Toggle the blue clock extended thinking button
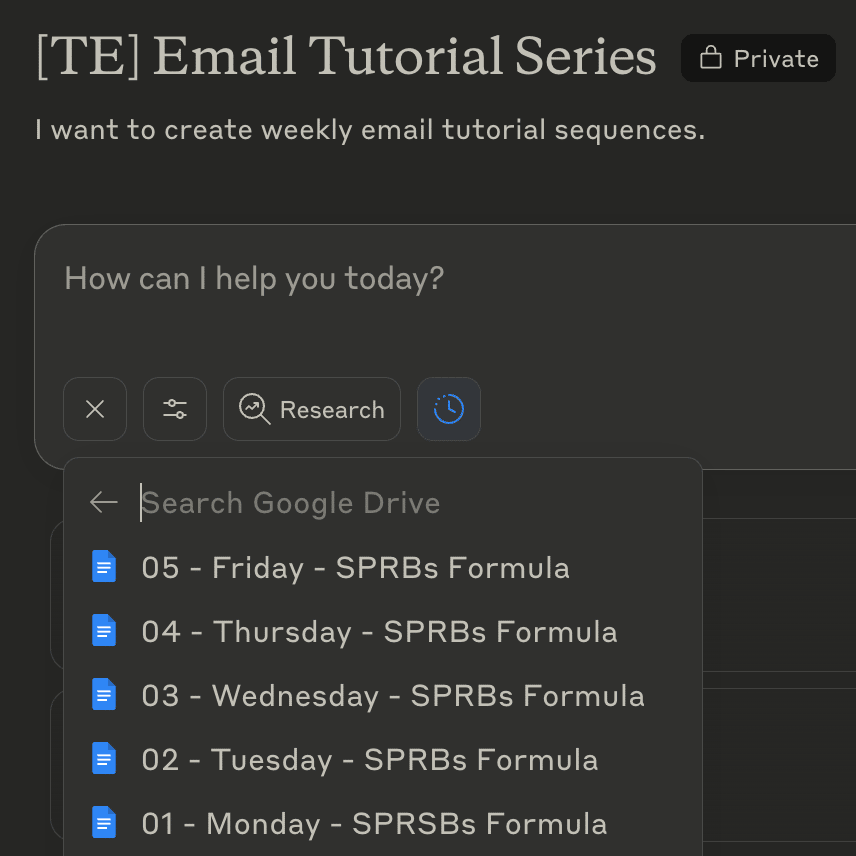Screen dimensions: 856x856 (449, 409)
